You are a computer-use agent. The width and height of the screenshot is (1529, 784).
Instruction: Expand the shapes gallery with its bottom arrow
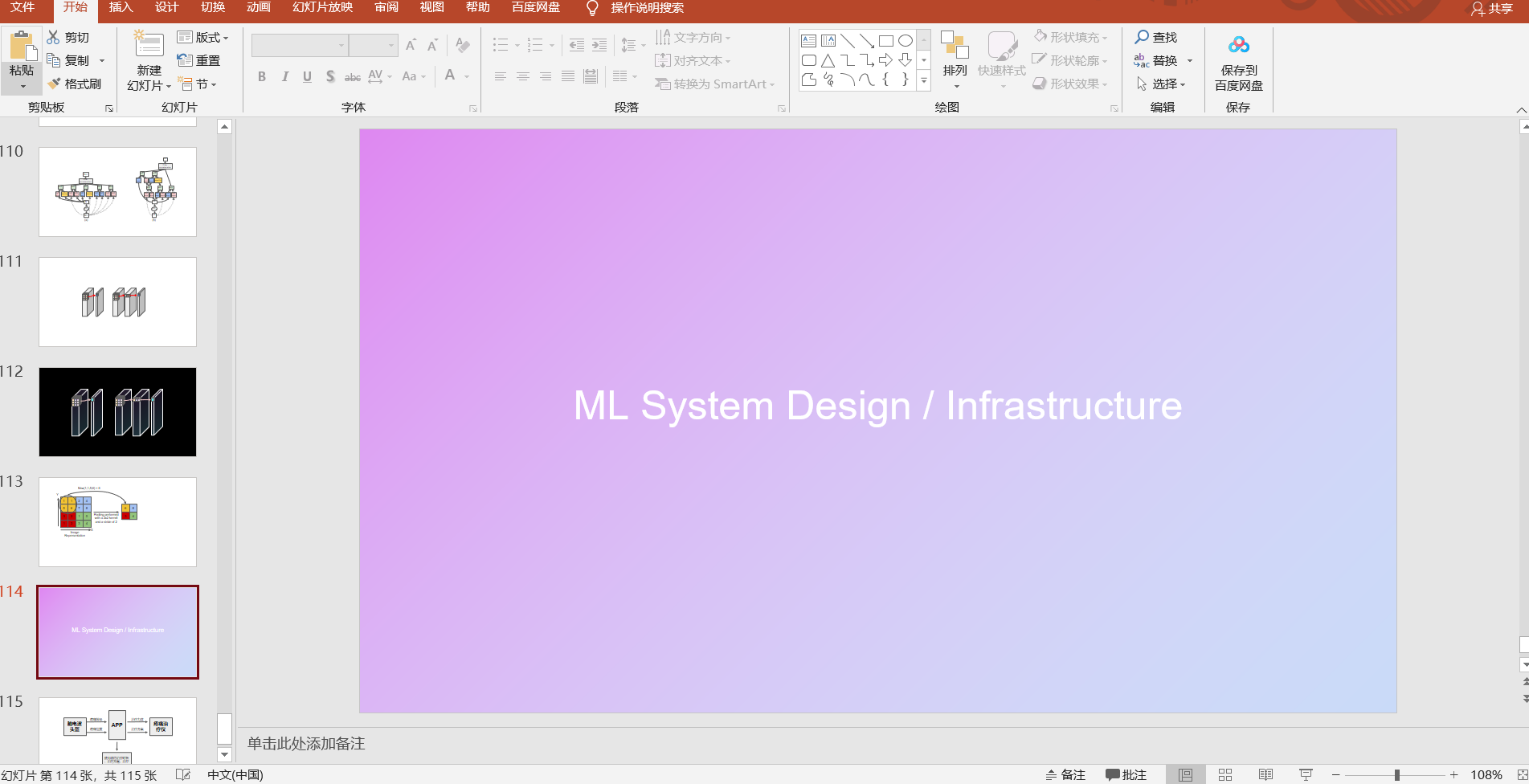point(922,80)
